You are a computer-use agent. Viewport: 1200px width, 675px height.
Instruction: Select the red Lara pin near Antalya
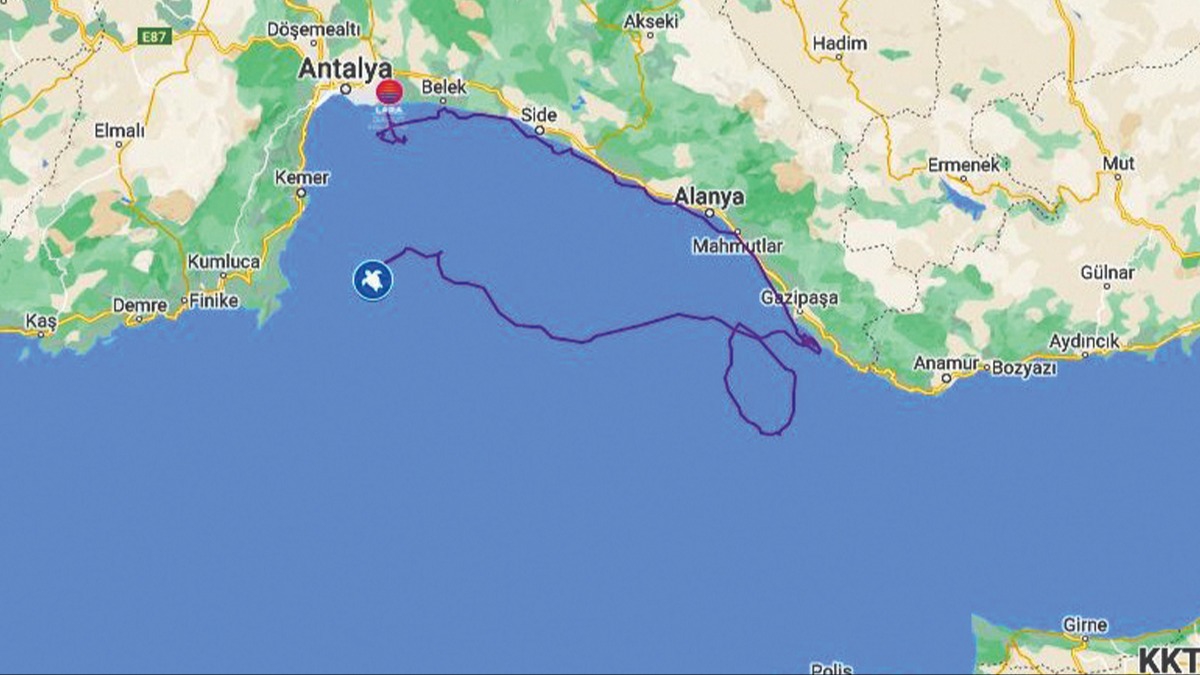coord(389,93)
